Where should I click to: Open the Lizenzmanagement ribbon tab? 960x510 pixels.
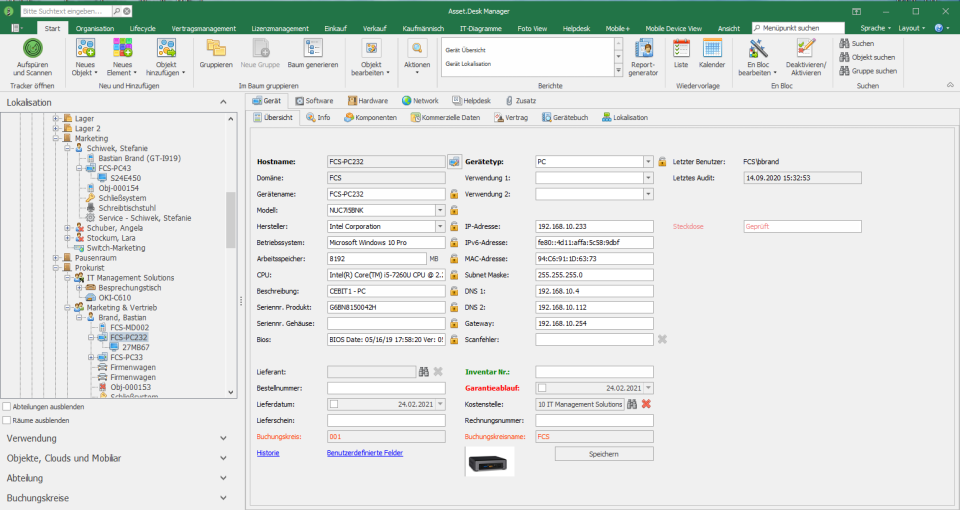tap(278, 29)
